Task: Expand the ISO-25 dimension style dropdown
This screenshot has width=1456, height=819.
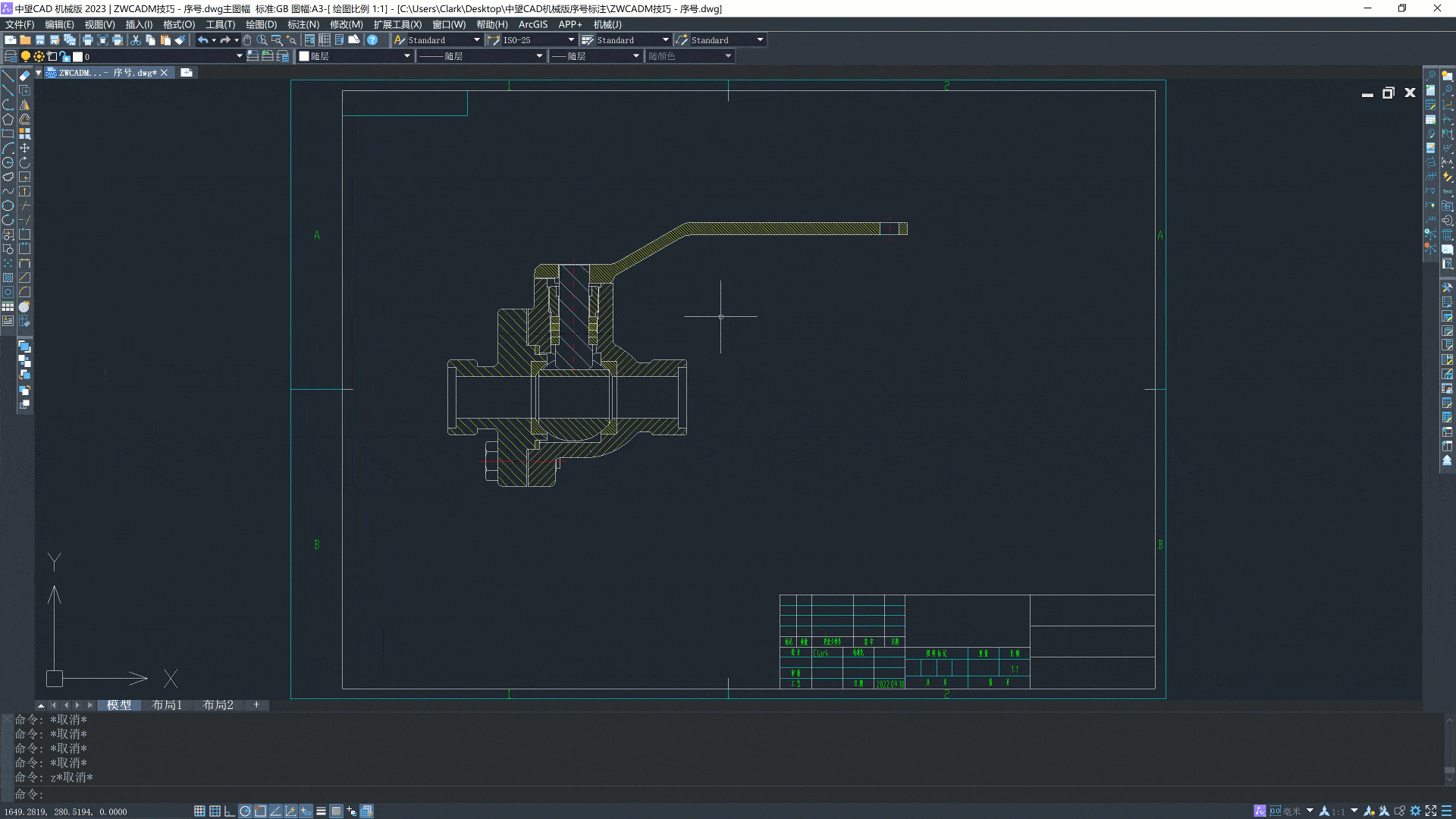Action: [x=571, y=40]
